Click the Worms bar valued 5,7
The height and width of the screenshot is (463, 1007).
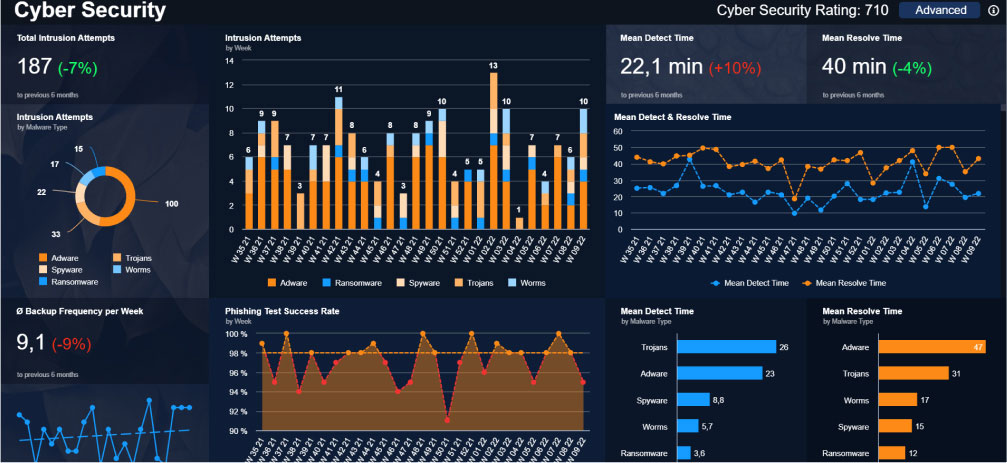[x=687, y=426]
